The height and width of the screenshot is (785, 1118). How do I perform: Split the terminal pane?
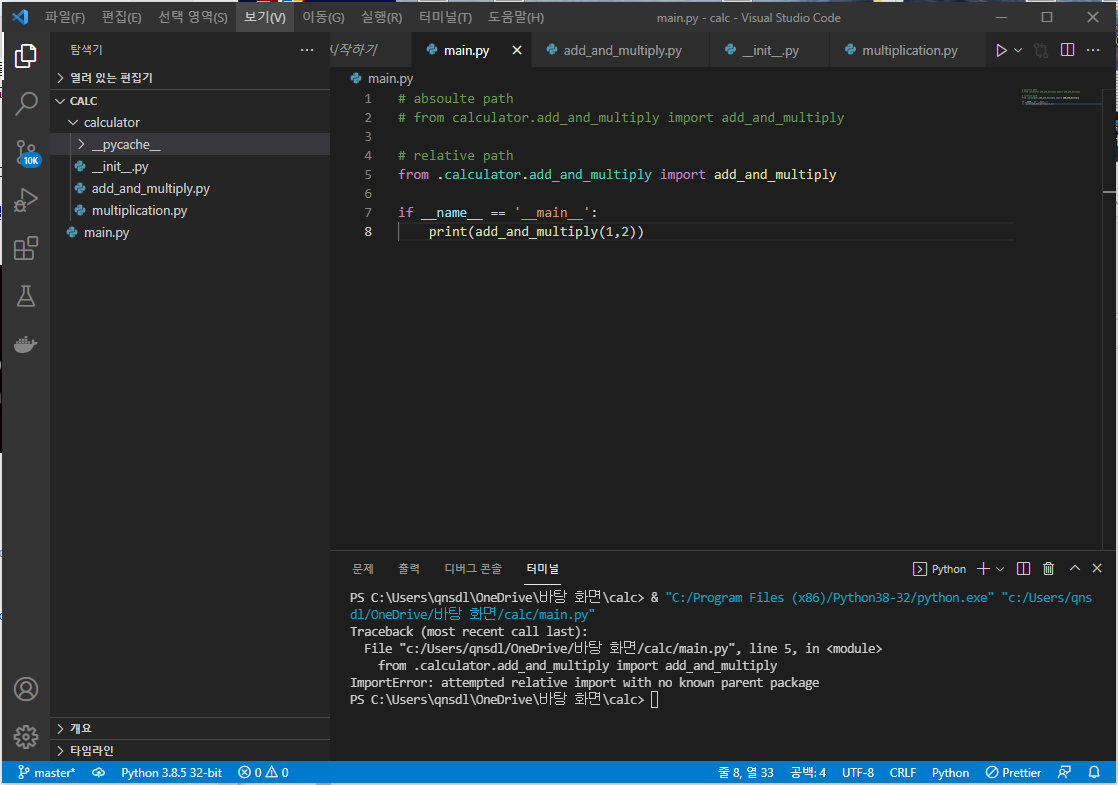pyautogui.click(x=1023, y=568)
